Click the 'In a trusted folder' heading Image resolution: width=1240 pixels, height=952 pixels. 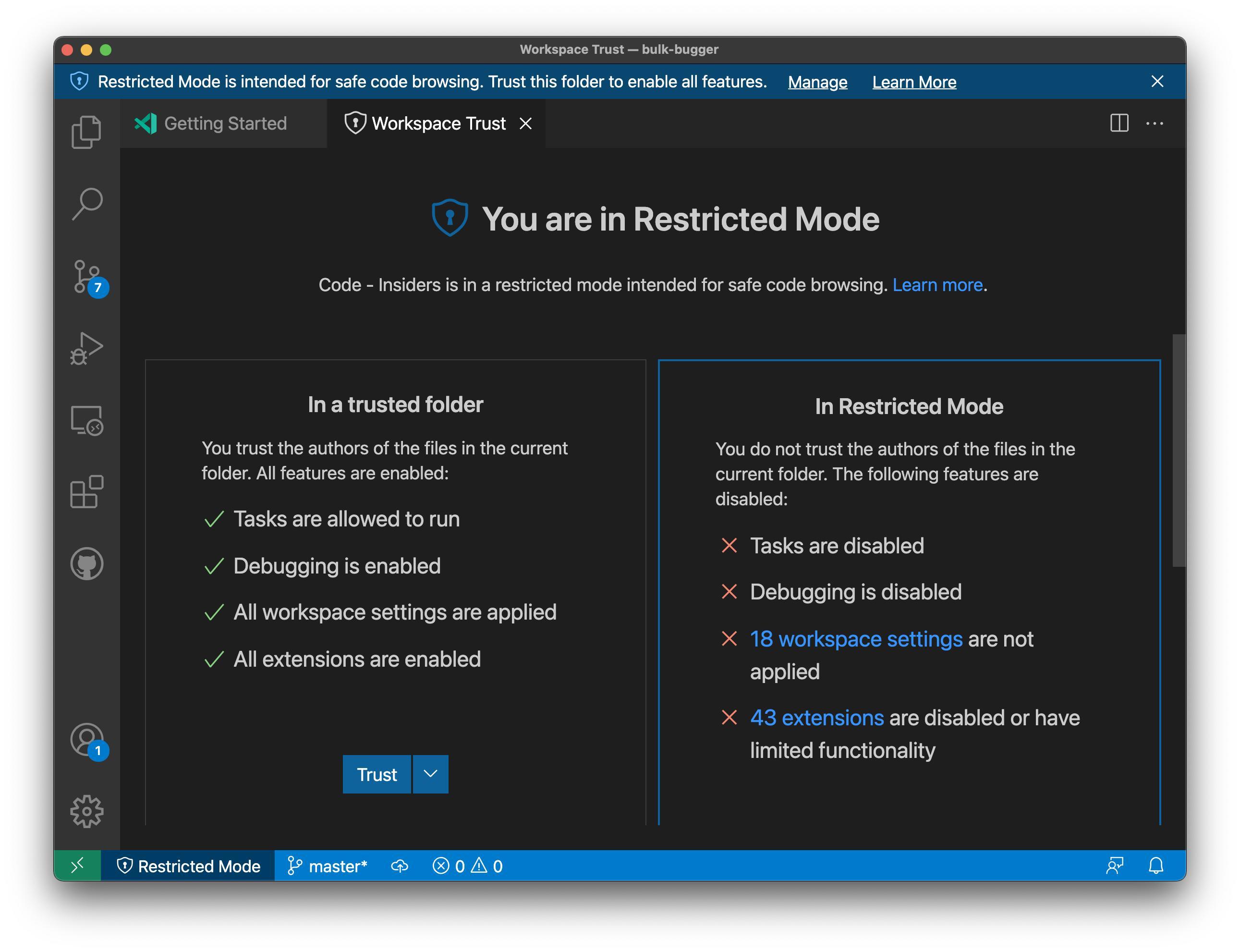pyautogui.click(x=395, y=404)
